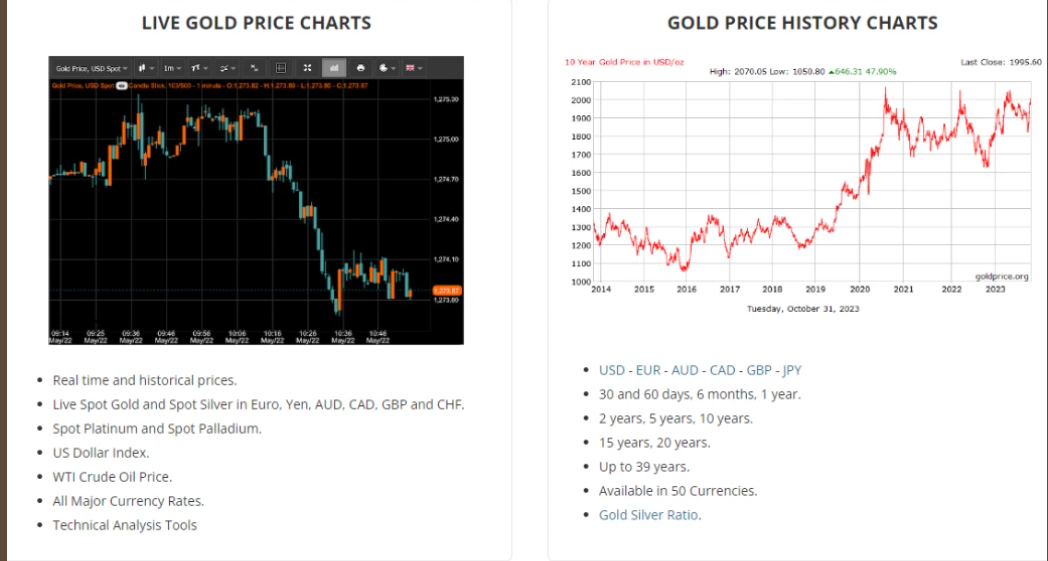This screenshot has width=1048, height=561.
Task: Click the fullscreen expand icon
Action: click(x=307, y=68)
